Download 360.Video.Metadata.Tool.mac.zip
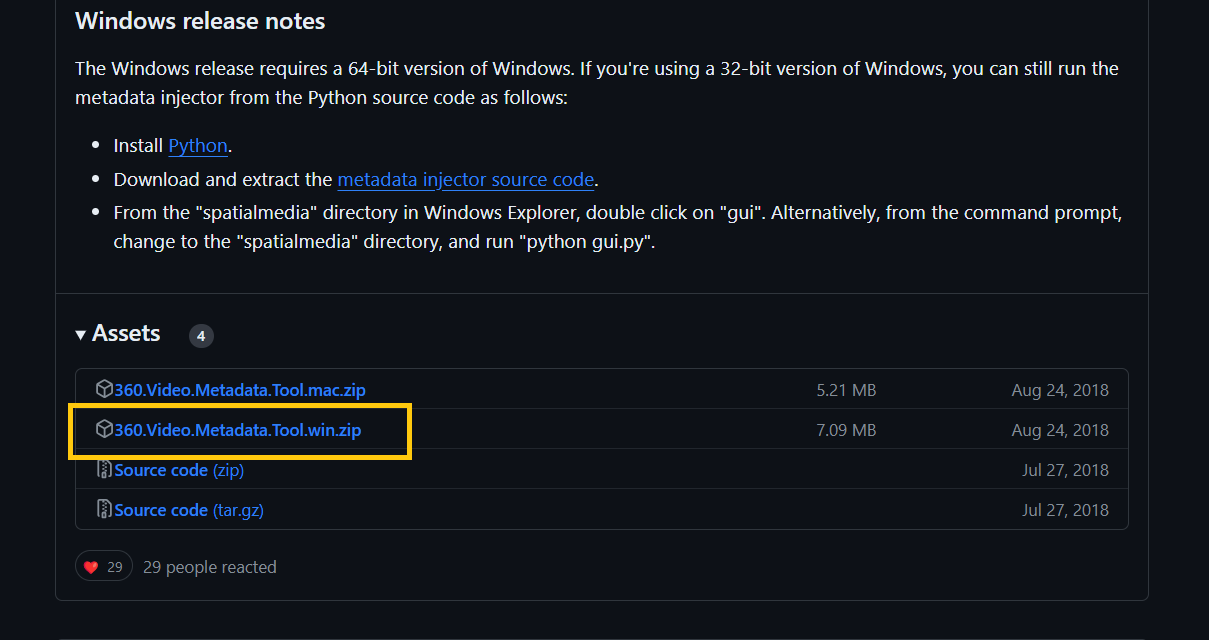1209x640 pixels. pos(240,390)
